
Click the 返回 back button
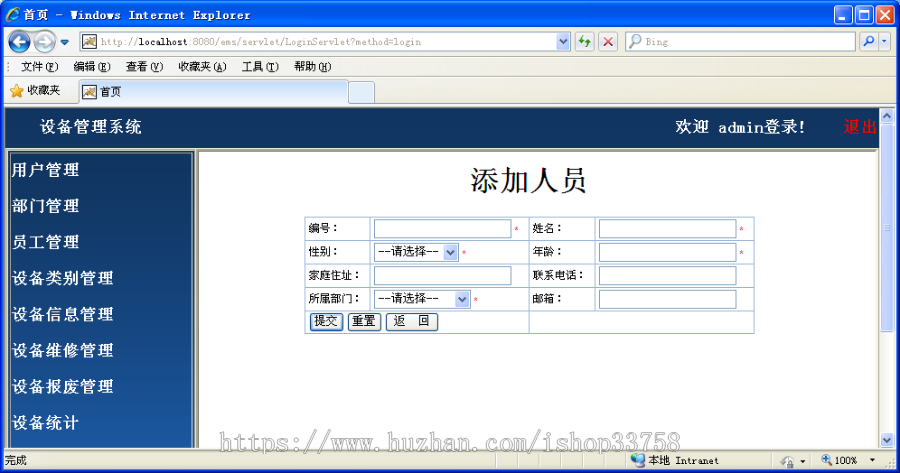[x=412, y=321]
